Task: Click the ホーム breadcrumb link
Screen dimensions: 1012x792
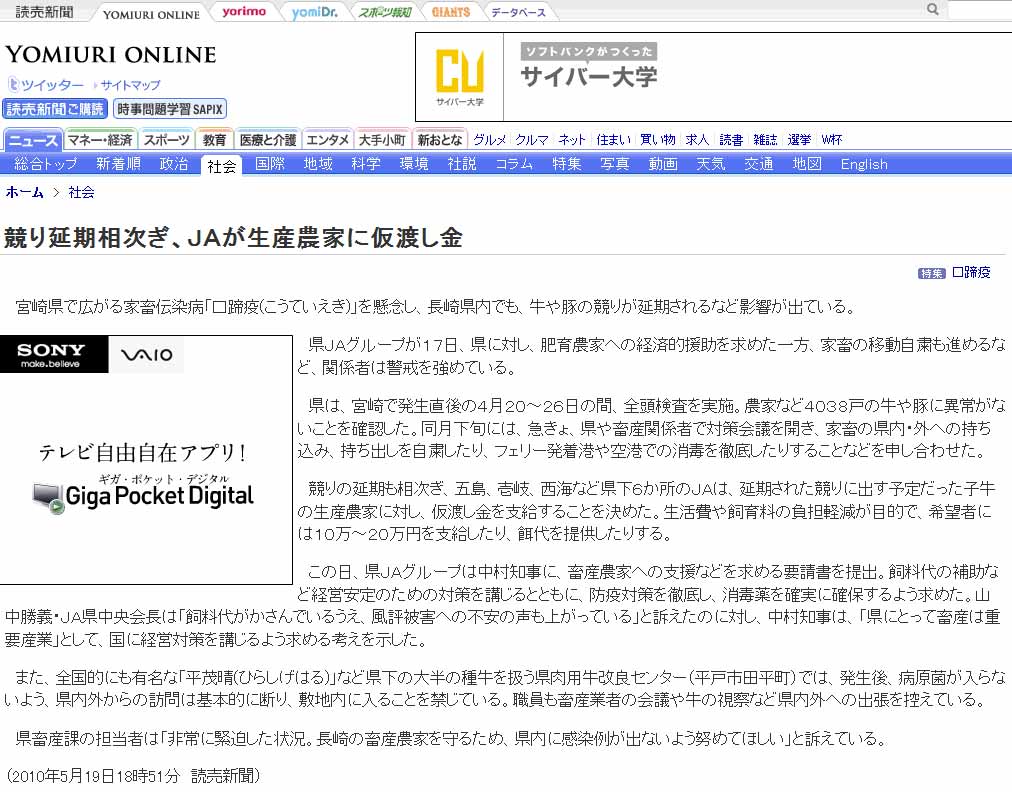Action: 25,192
